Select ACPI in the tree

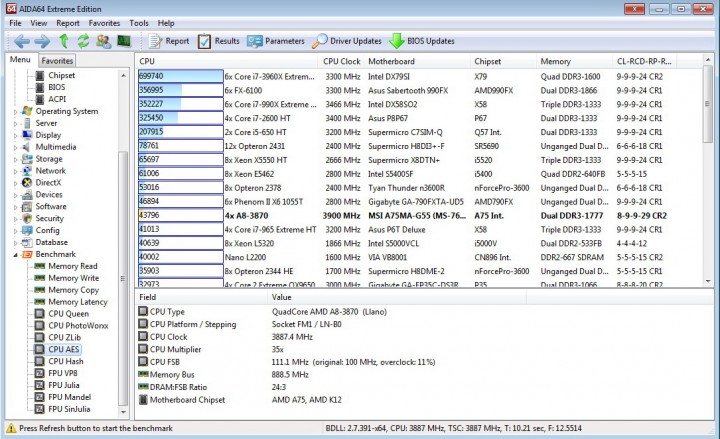pyautogui.click(x=57, y=99)
